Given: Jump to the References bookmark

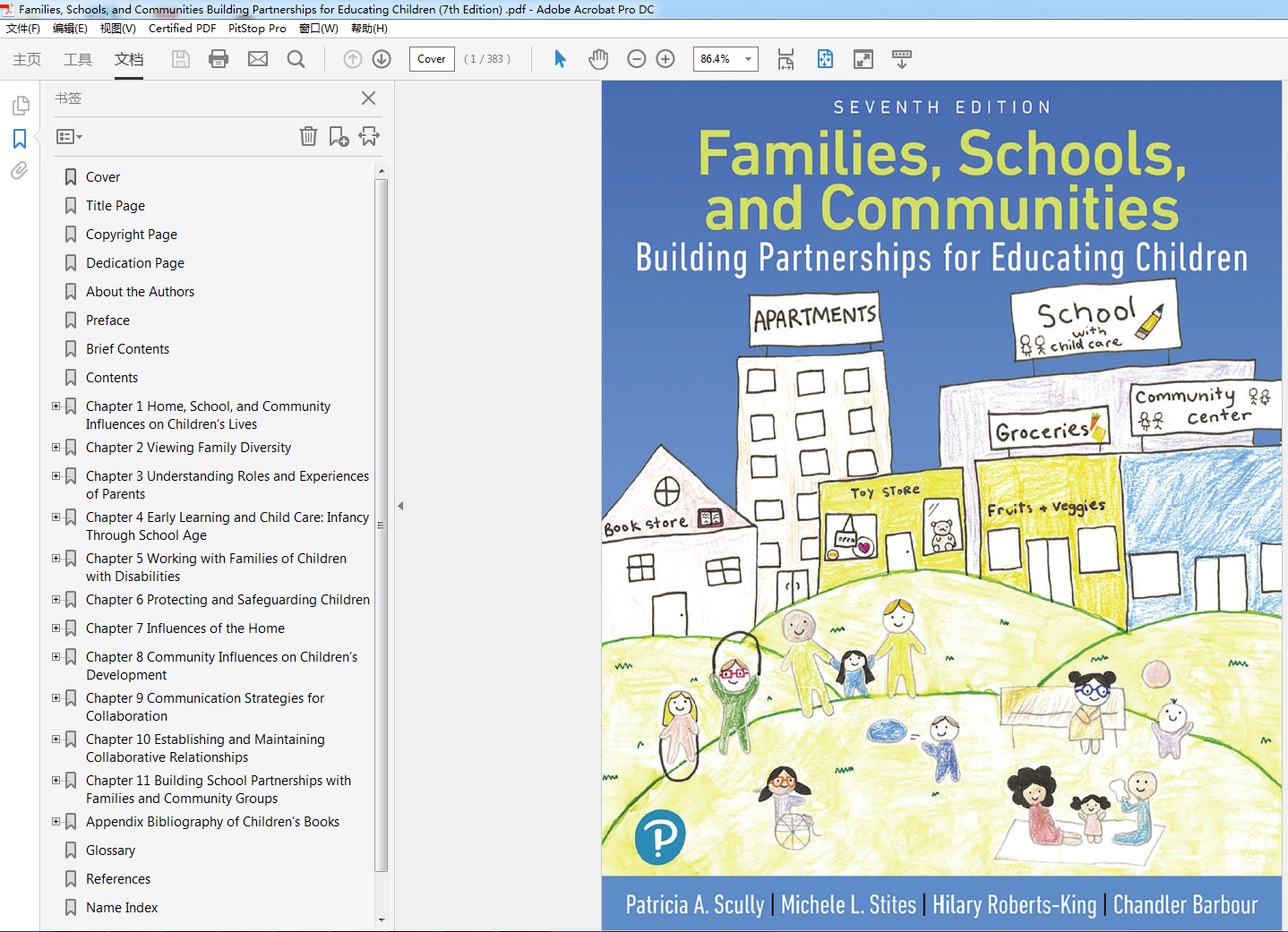Looking at the screenshot, I should coord(118,879).
